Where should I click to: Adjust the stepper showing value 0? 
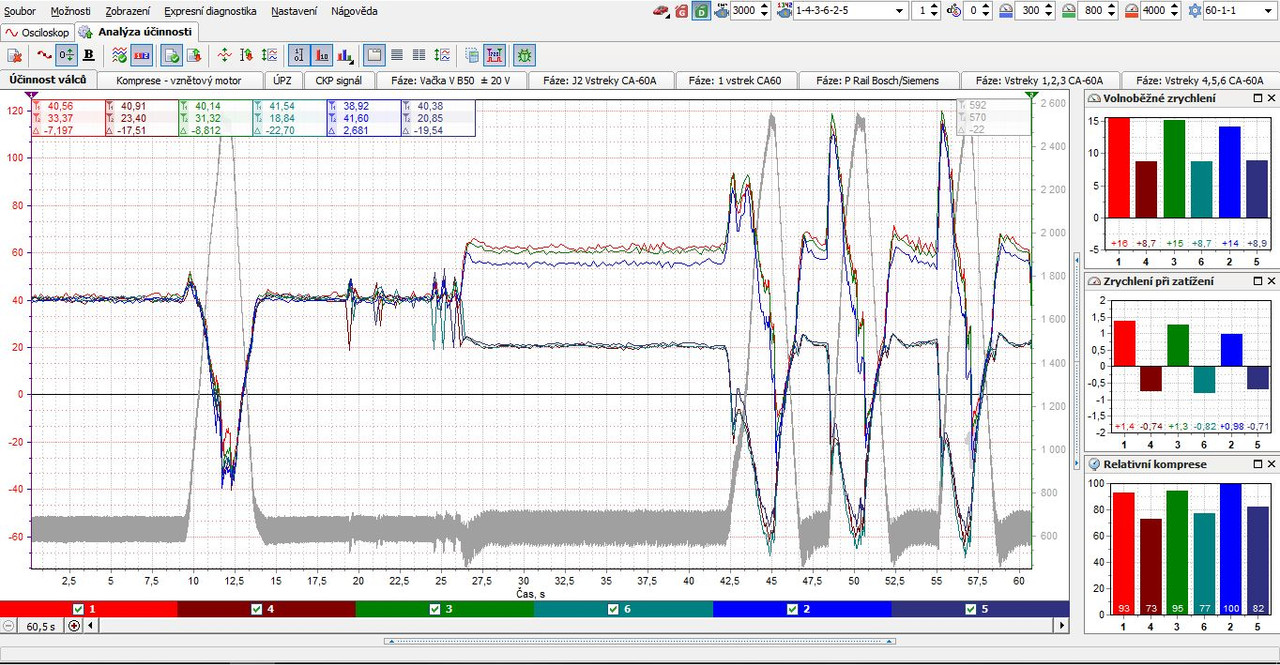(x=987, y=11)
